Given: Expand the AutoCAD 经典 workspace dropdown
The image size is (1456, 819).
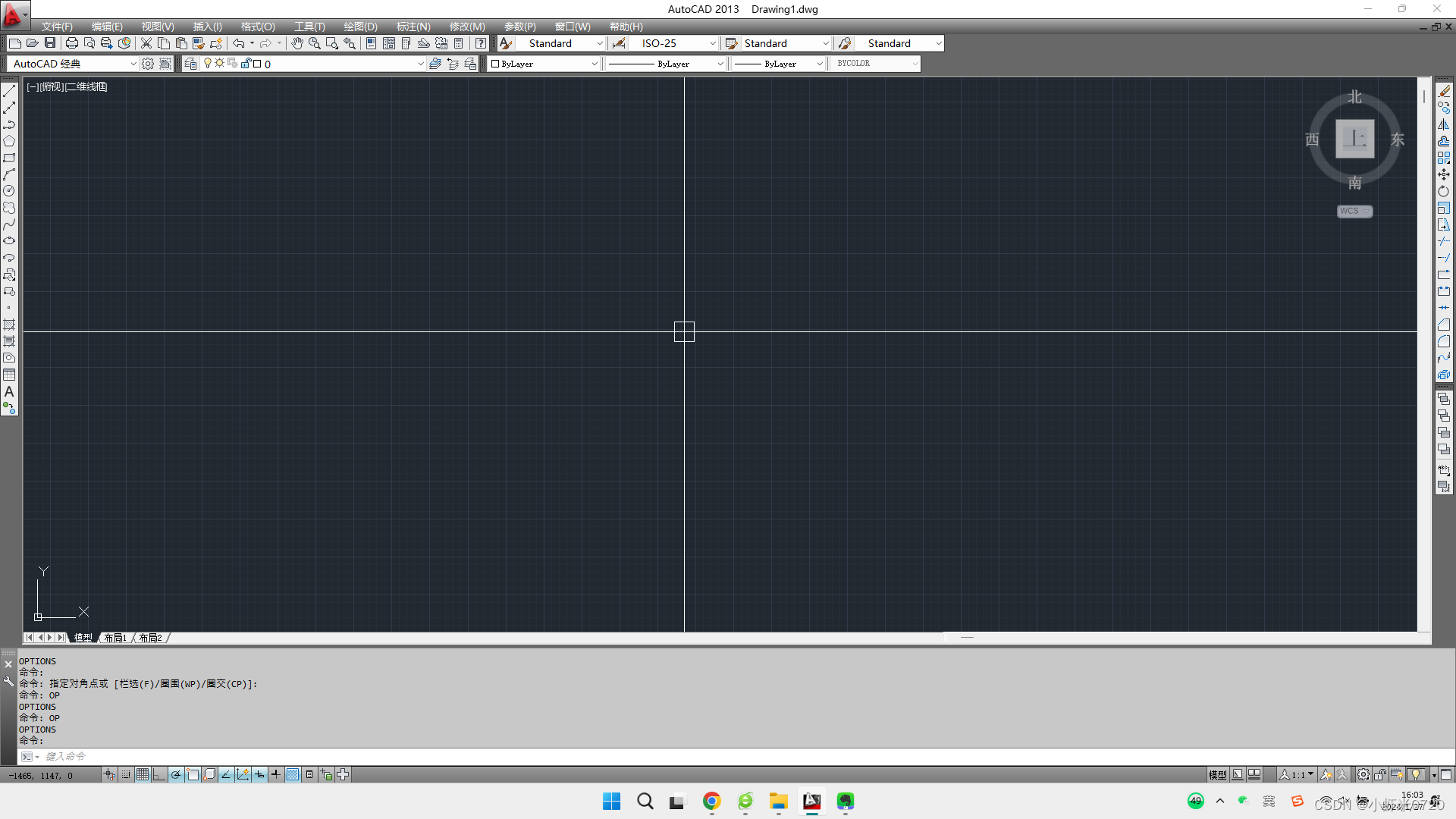Looking at the screenshot, I should [x=133, y=64].
